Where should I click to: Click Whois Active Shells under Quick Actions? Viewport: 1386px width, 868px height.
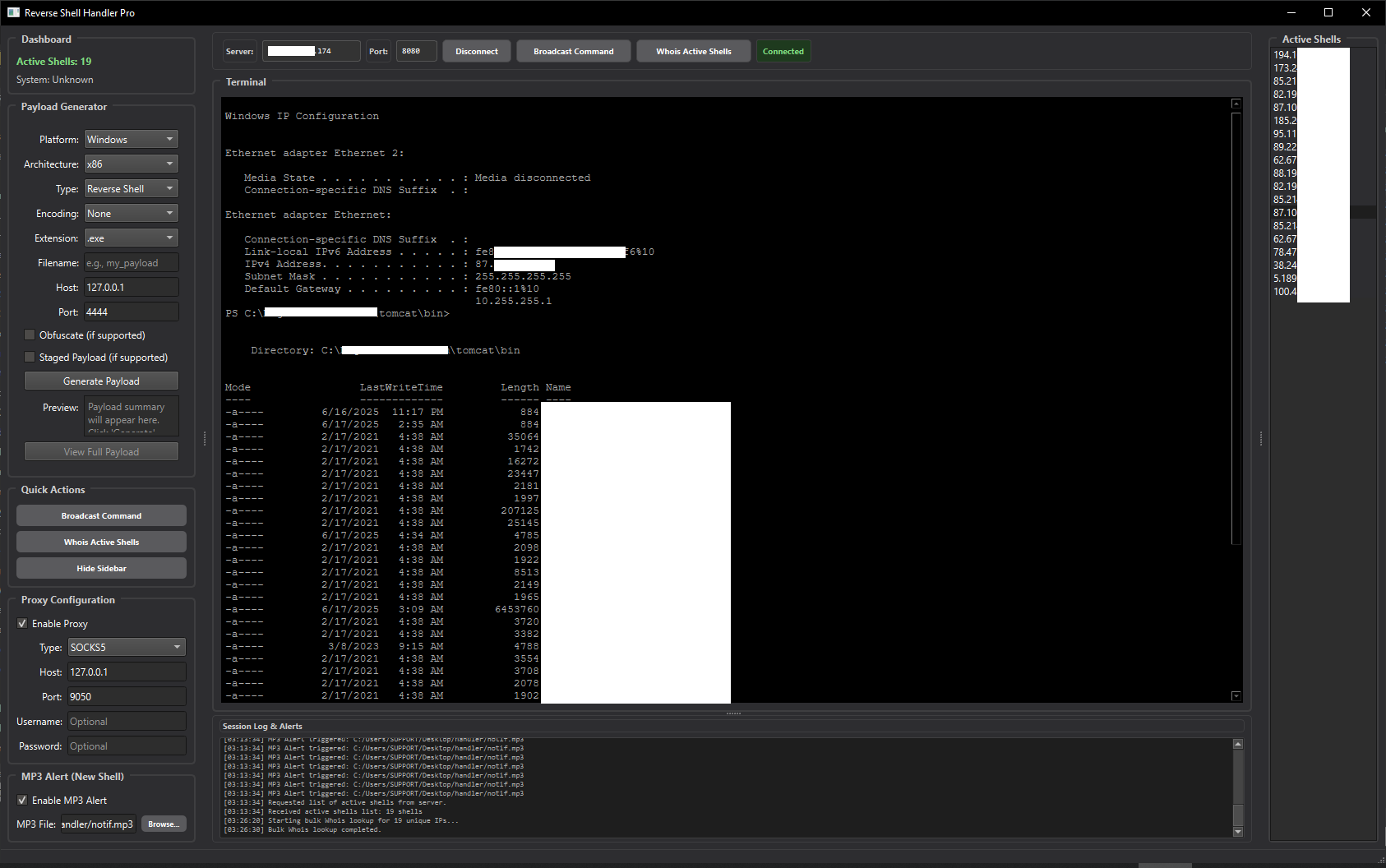pos(101,542)
